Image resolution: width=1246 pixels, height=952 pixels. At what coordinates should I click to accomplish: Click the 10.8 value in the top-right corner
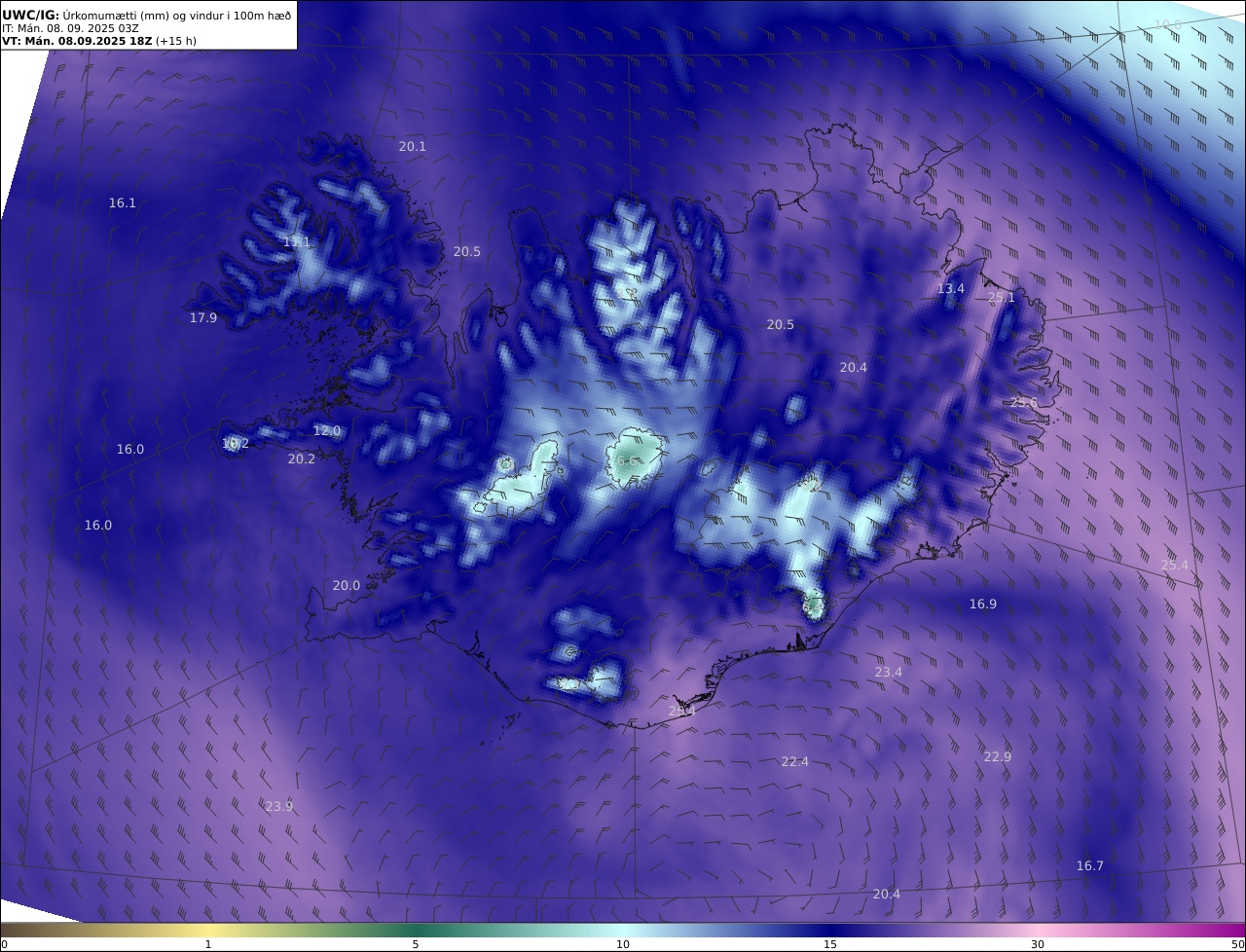[1168, 24]
